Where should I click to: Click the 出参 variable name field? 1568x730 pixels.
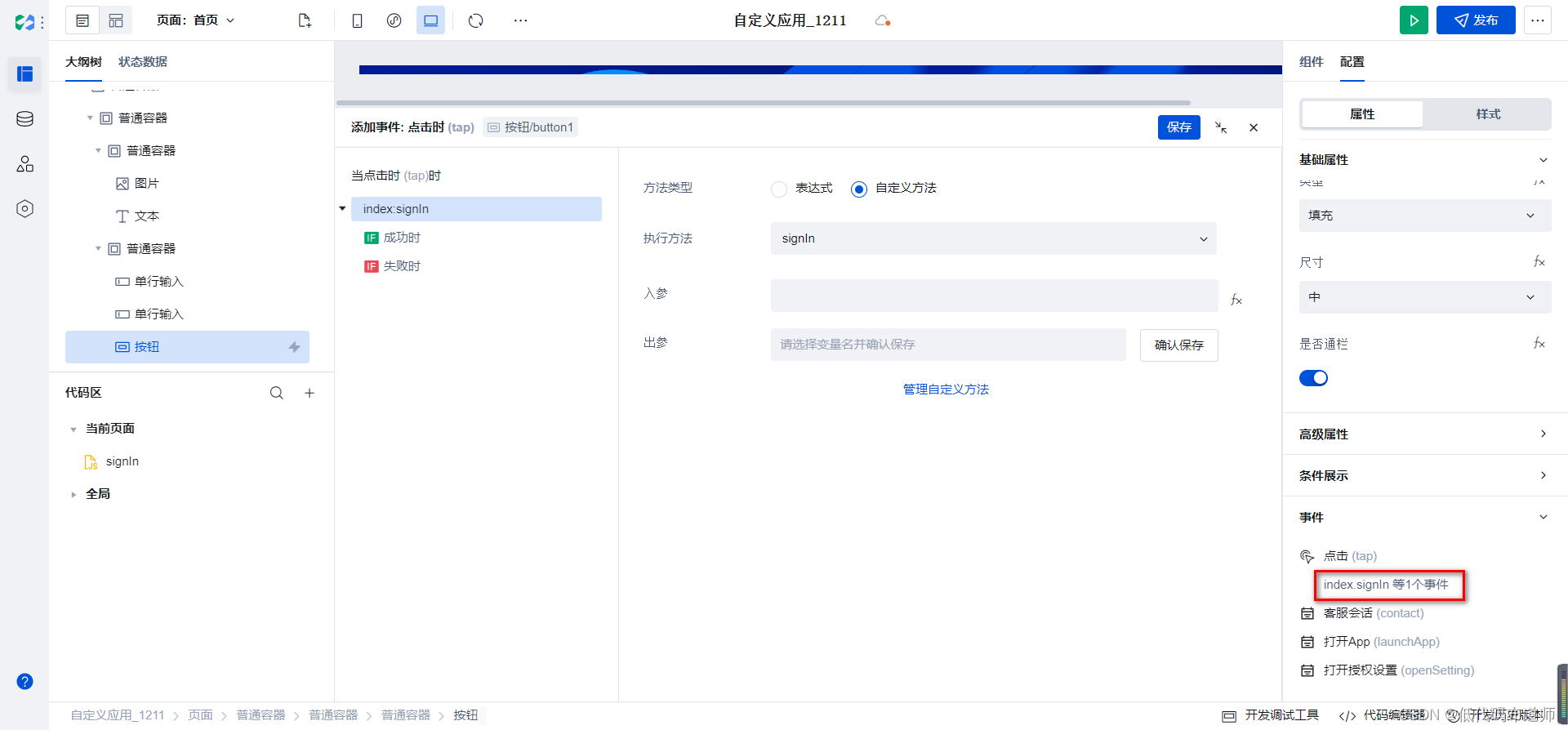tap(948, 345)
